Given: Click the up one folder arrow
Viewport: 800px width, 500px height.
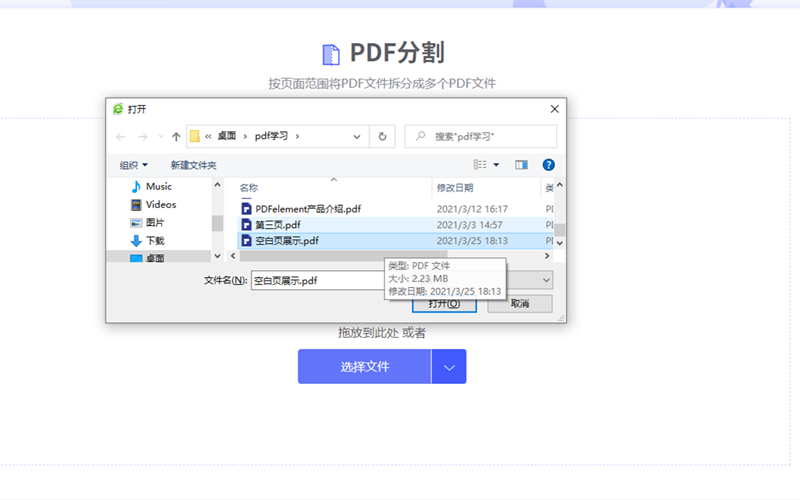Looking at the screenshot, I should [x=176, y=136].
